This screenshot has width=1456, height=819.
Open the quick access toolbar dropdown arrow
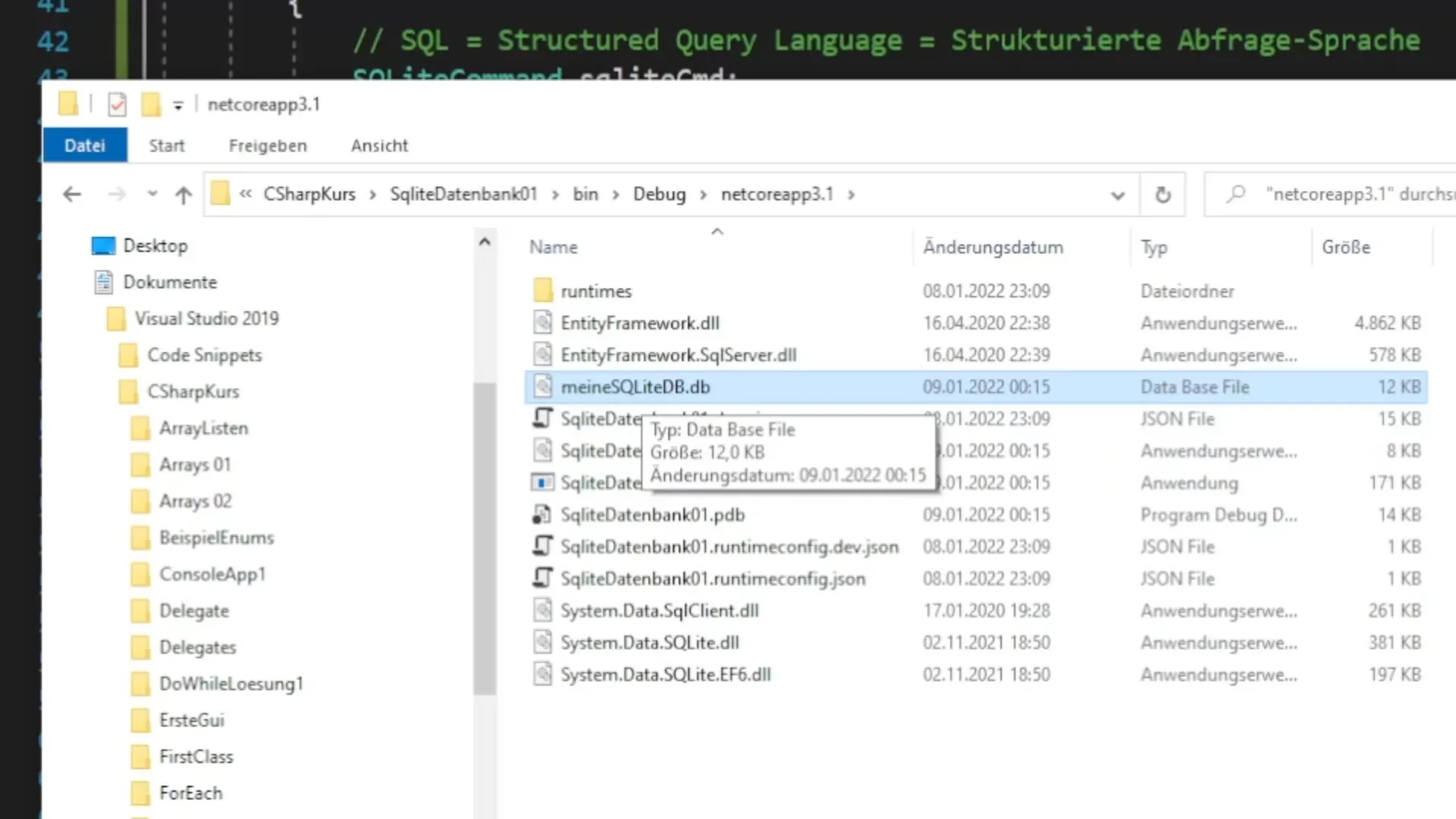pos(177,105)
